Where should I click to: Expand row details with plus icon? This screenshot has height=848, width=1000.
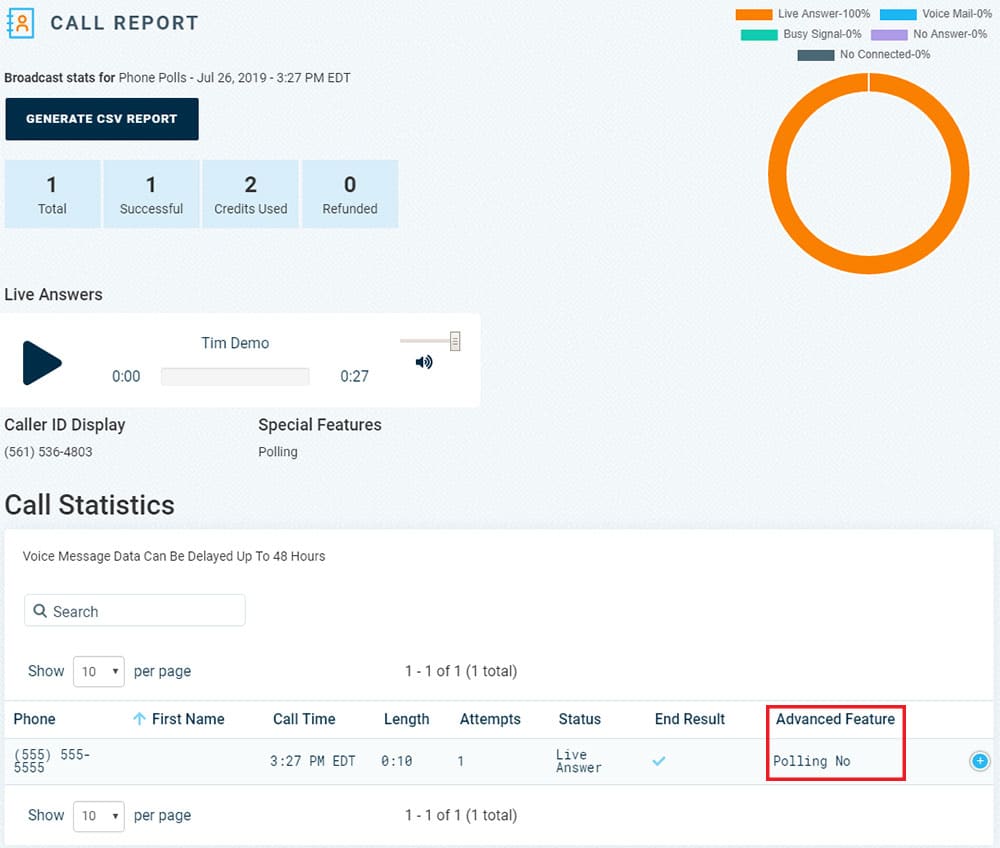point(980,761)
